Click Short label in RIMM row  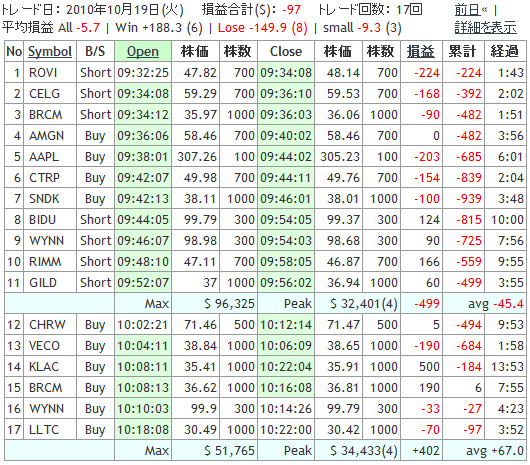pyautogui.click(x=96, y=262)
